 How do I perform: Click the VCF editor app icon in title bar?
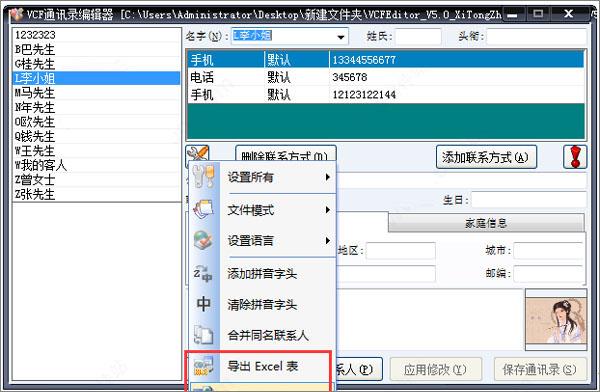click(x=16, y=15)
